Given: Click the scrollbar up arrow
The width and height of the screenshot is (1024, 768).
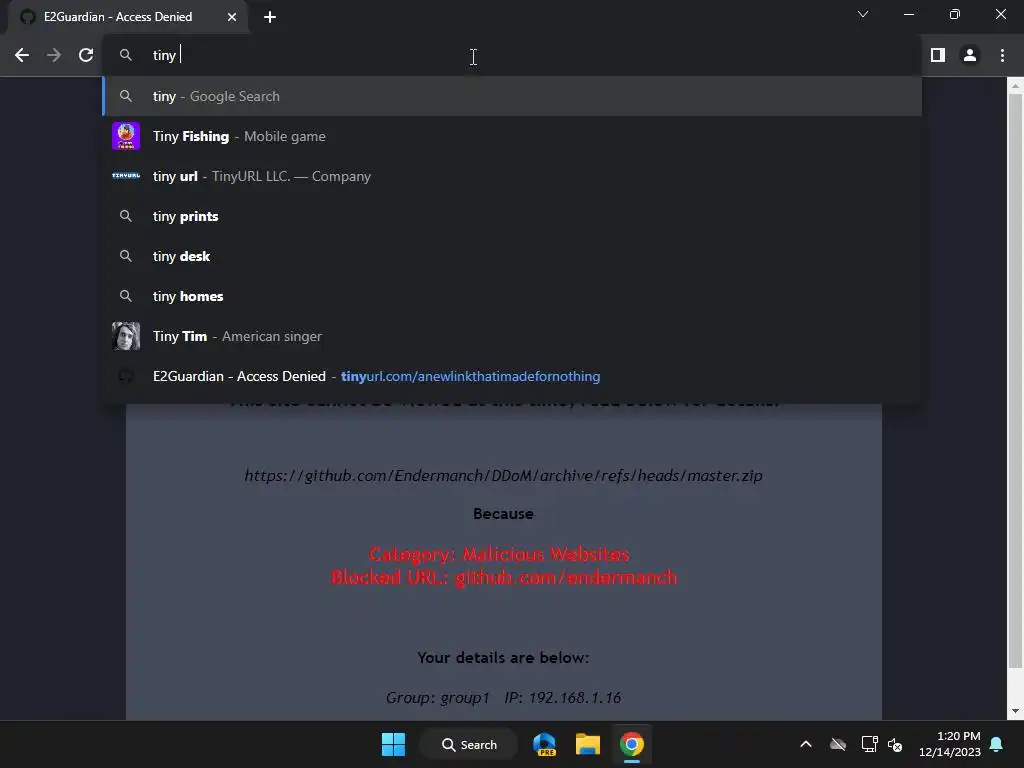Looking at the screenshot, I should 1015,86.
